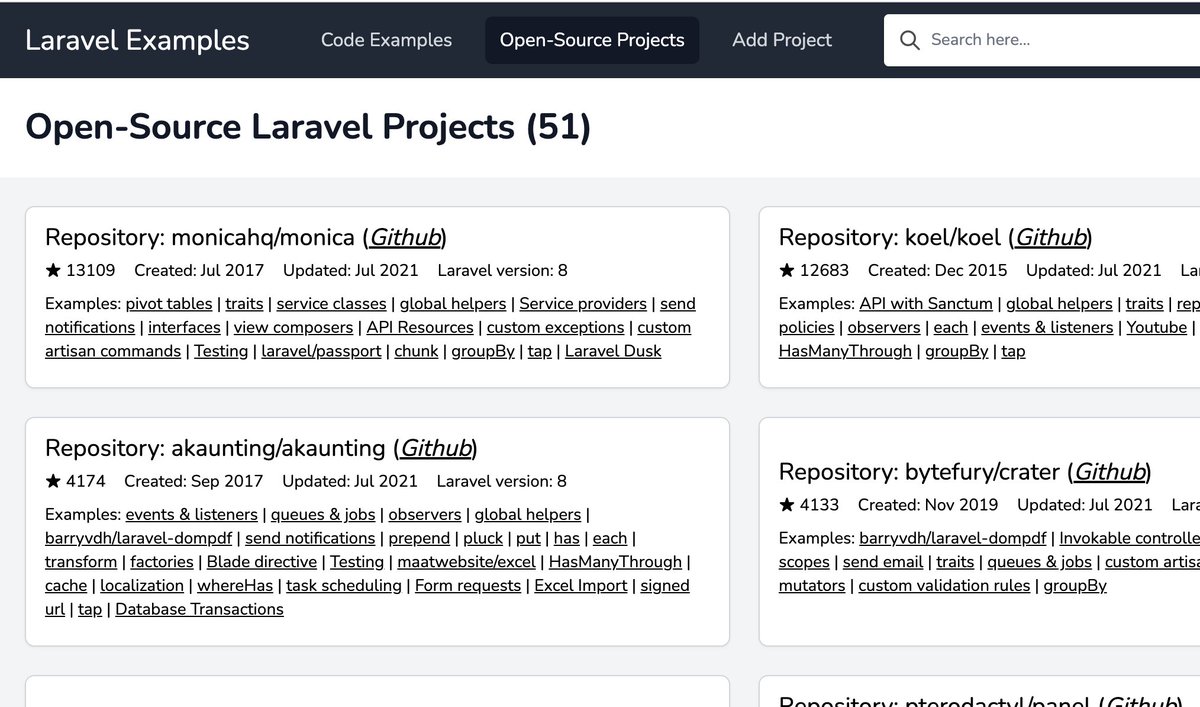This screenshot has width=1200, height=707.
Task: Click 'observers' link in koel card
Action: [x=884, y=328]
